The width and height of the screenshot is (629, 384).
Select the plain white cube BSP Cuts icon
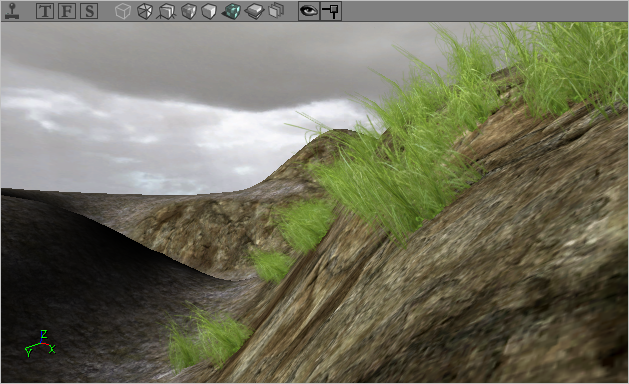(x=209, y=11)
